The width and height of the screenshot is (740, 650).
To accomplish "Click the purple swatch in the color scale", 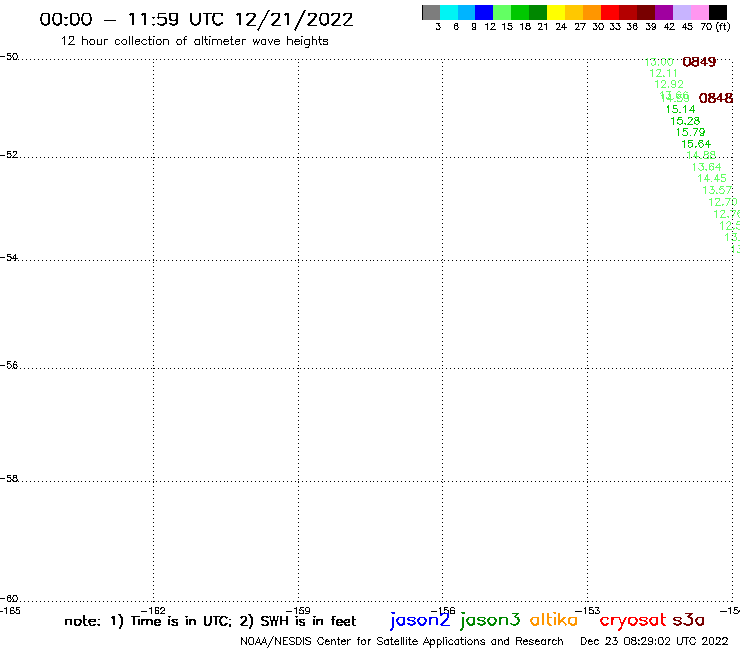I will click(x=664, y=12).
